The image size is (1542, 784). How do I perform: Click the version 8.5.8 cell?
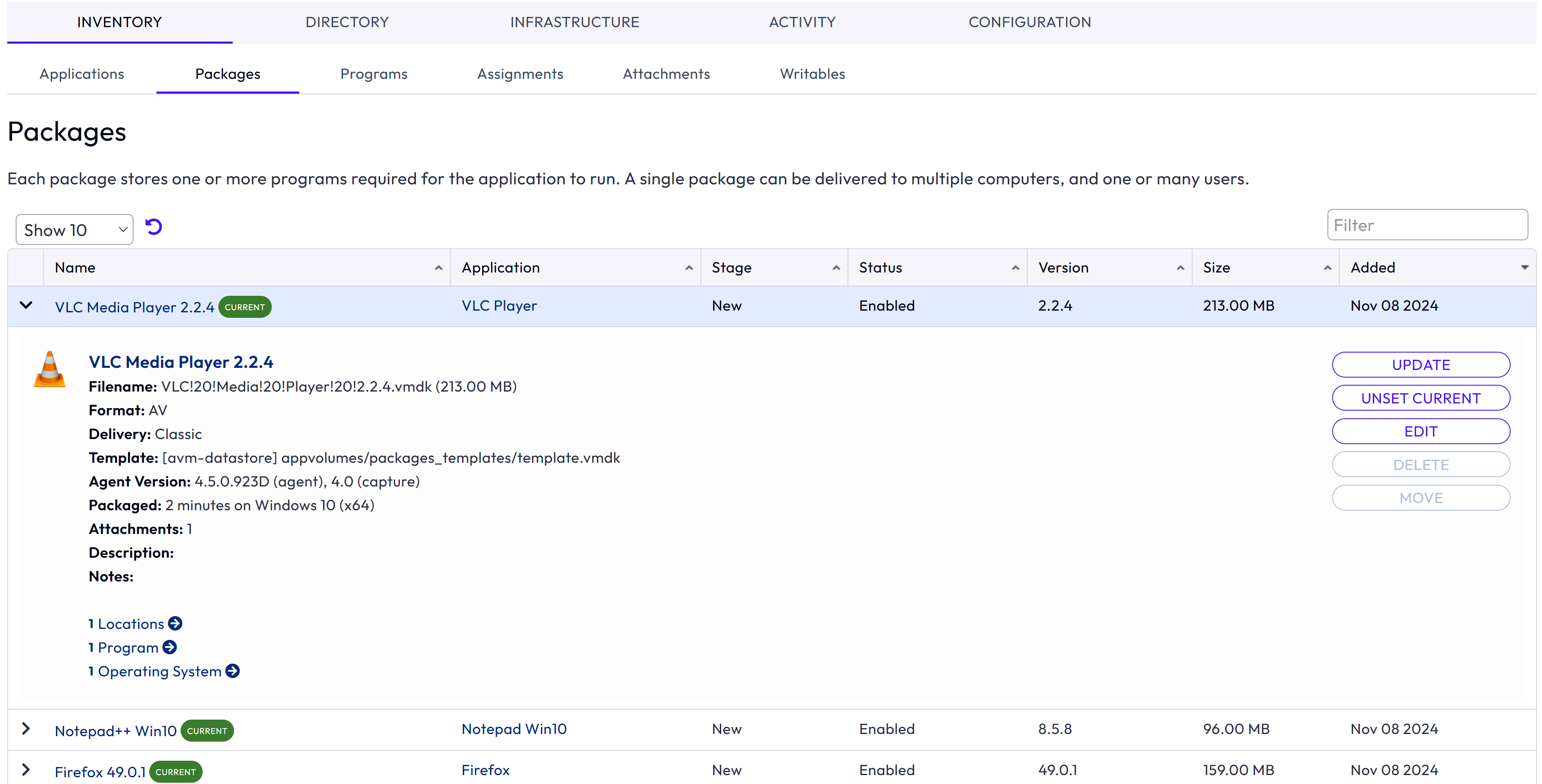[1055, 729]
